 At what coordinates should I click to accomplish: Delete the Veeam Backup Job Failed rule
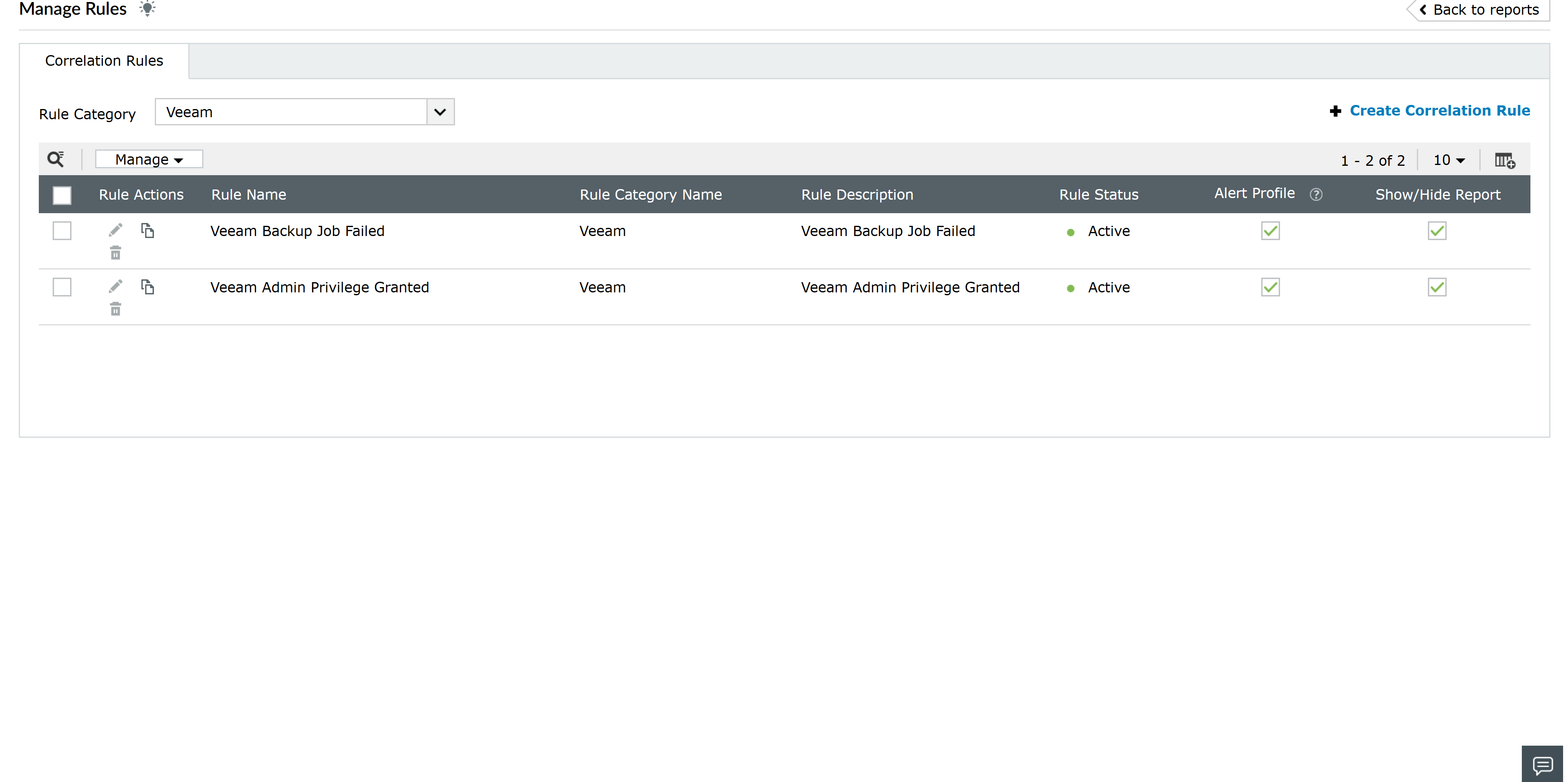116,252
